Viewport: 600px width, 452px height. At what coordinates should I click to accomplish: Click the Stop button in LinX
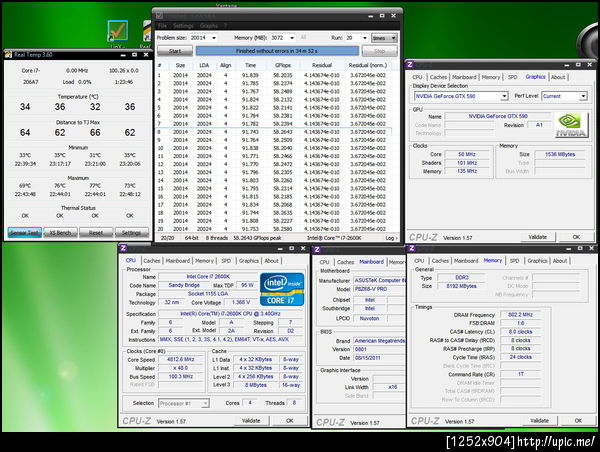379,51
